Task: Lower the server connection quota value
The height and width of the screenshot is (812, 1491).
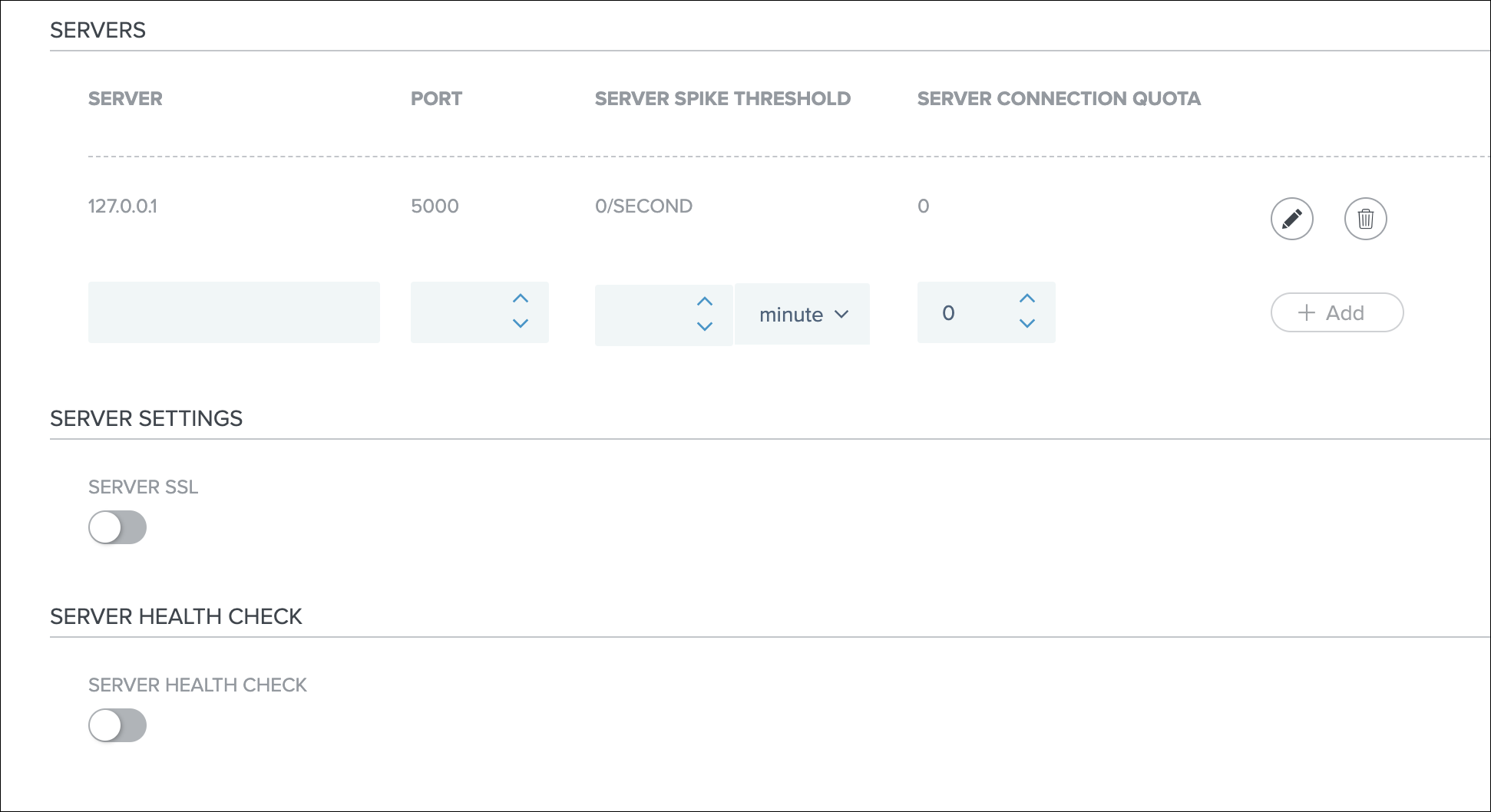Action: (1027, 324)
